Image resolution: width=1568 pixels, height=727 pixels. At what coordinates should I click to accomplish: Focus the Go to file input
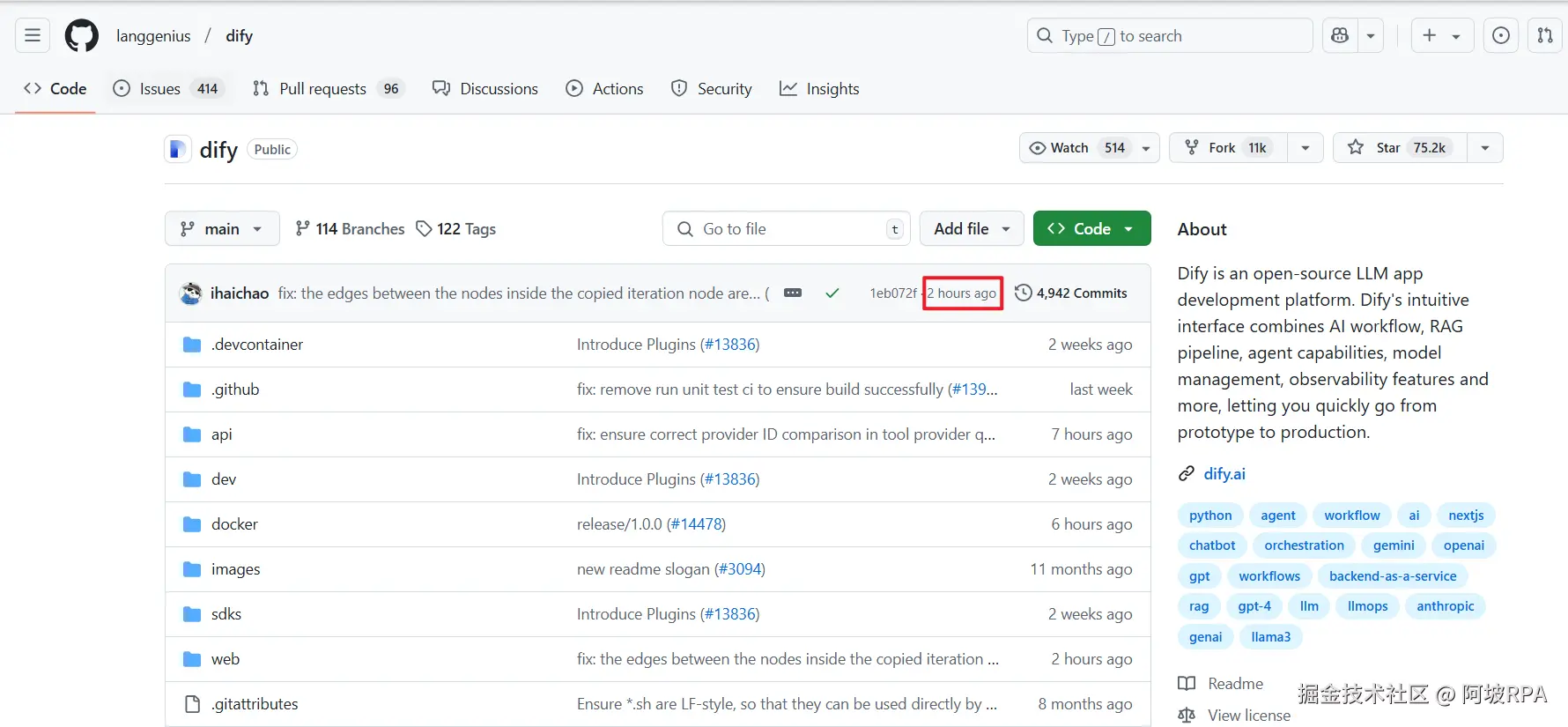click(x=788, y=228)
